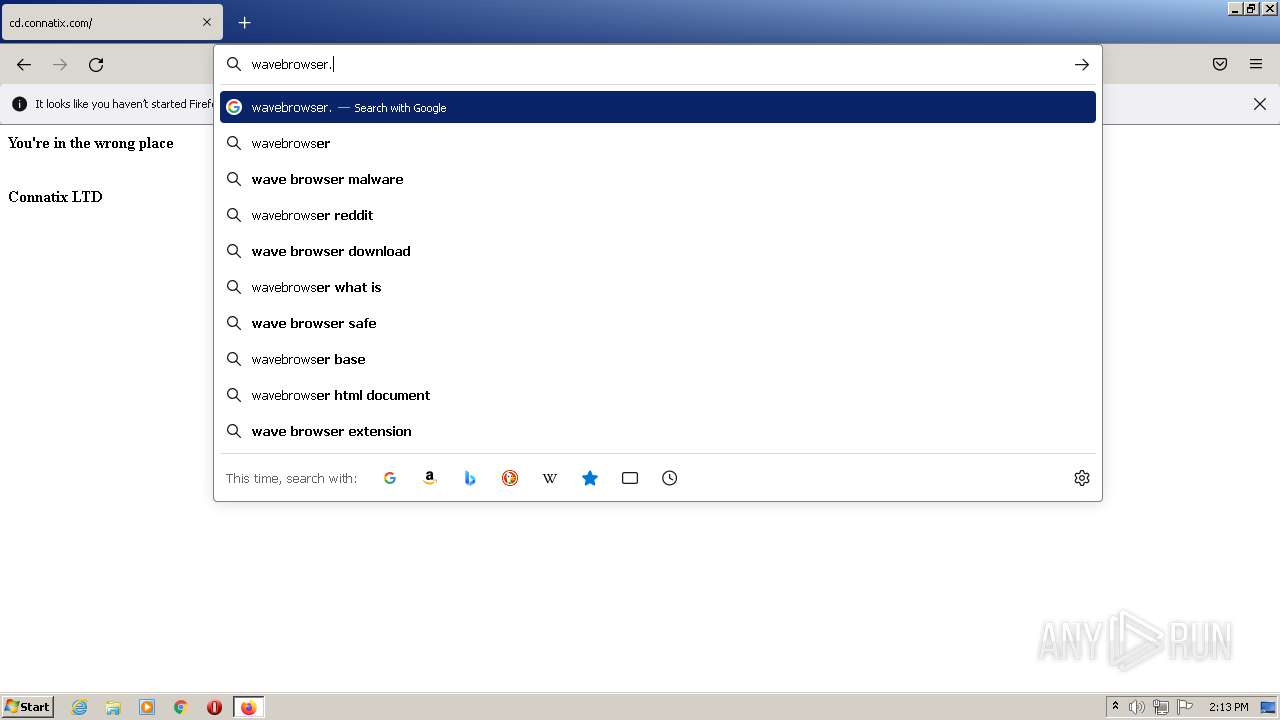The width and height of the screenshot is (1280, 720).
Task: Choose 'wavebrowser reddit' suggestion
Action: (x=658, y=215)
